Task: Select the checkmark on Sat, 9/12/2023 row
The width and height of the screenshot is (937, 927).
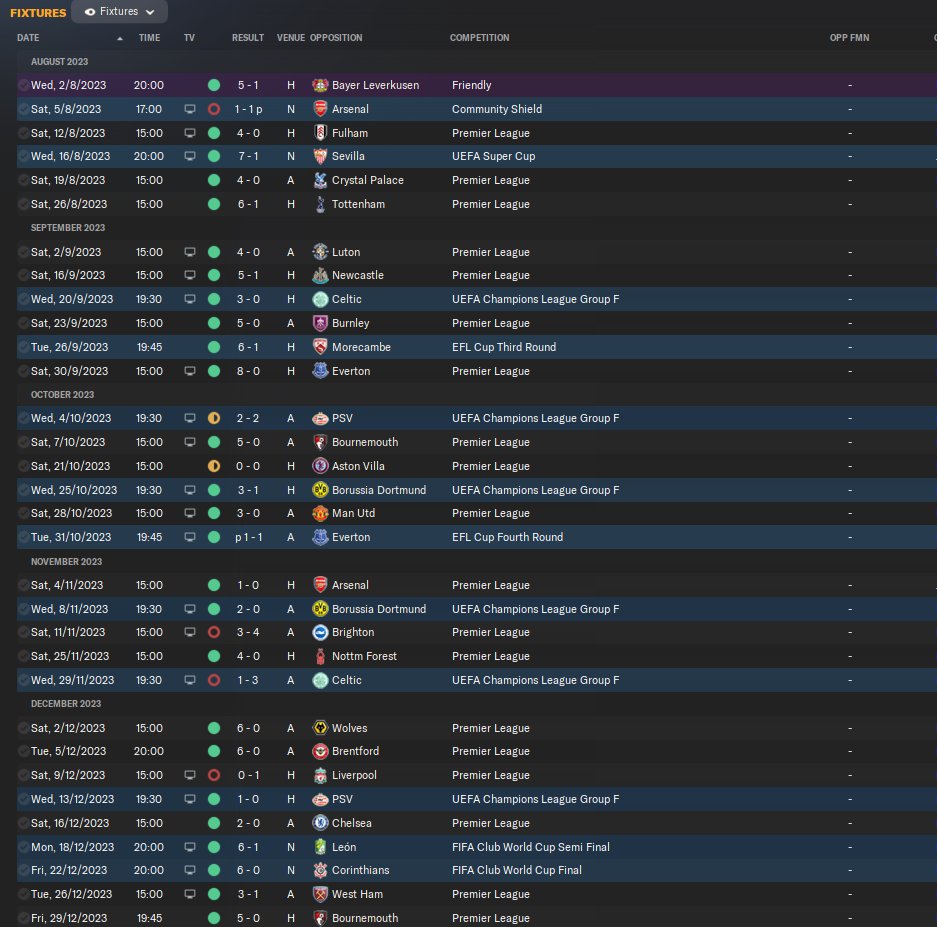Action: click(x=23, y=775)
